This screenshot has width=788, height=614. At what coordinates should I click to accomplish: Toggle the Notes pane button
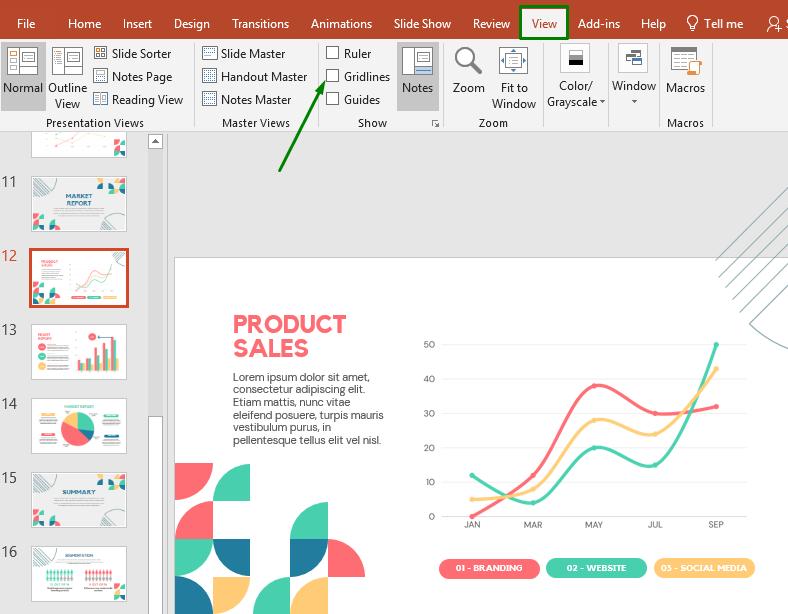click(x=418, y=75)
